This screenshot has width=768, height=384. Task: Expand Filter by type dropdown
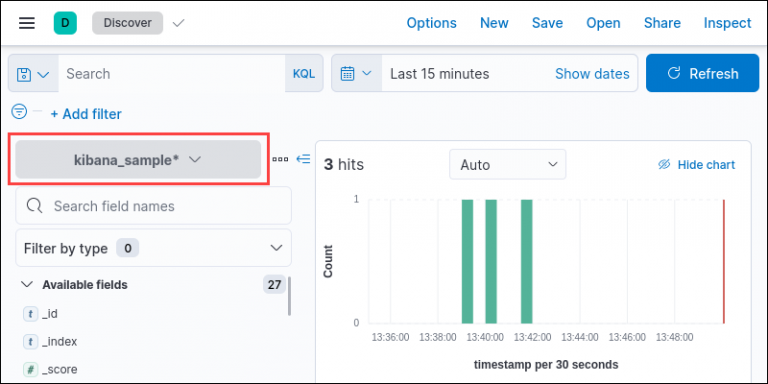tap(153, 248)
